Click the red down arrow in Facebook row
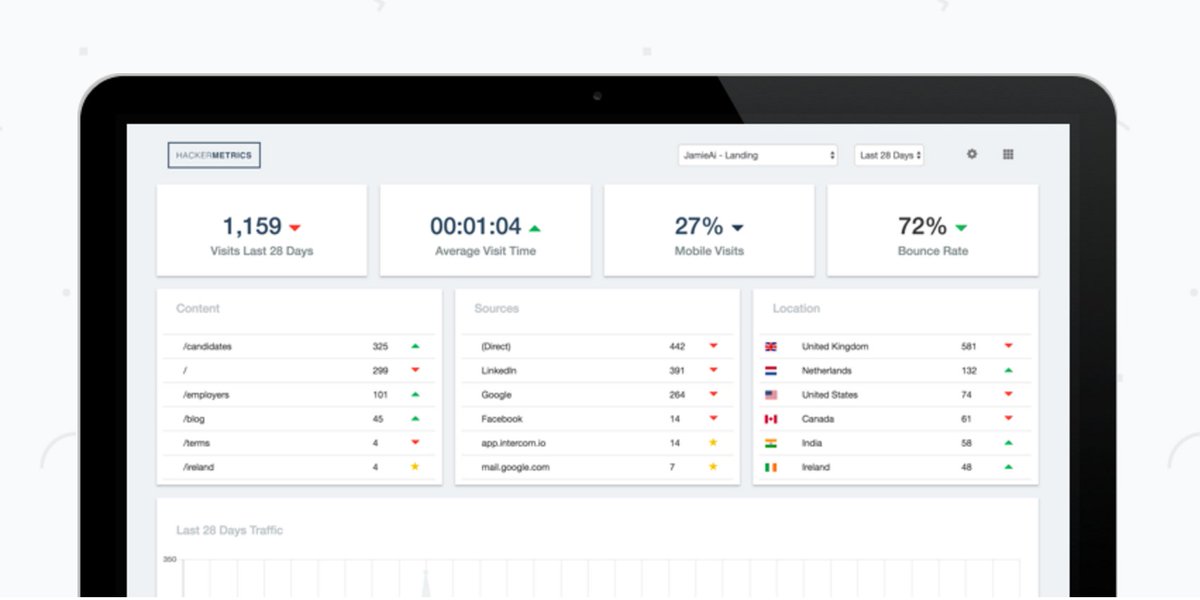 point(714,418)
